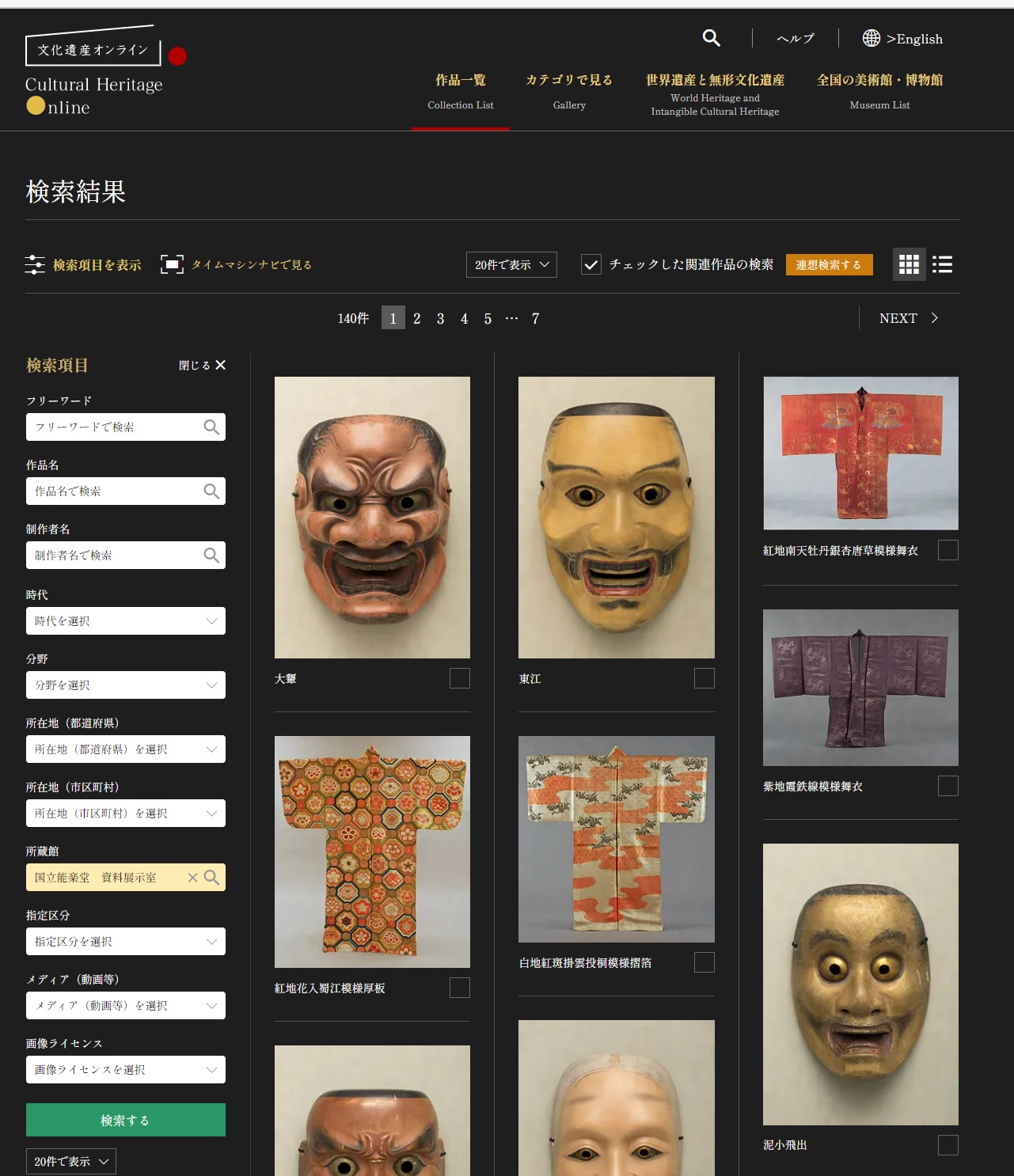1014x1176 pixels.
Task: Check the box for 大癋
Action: pos(460,678)
